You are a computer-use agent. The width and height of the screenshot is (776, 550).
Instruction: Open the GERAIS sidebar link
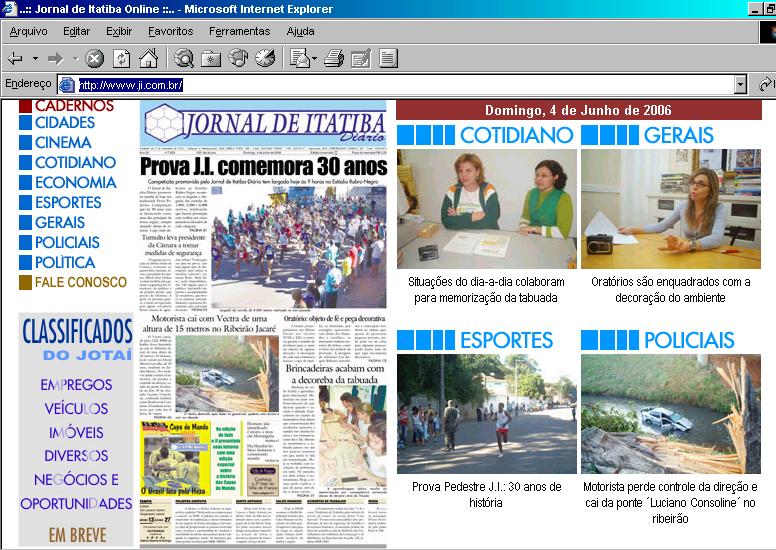click(60, 222)
